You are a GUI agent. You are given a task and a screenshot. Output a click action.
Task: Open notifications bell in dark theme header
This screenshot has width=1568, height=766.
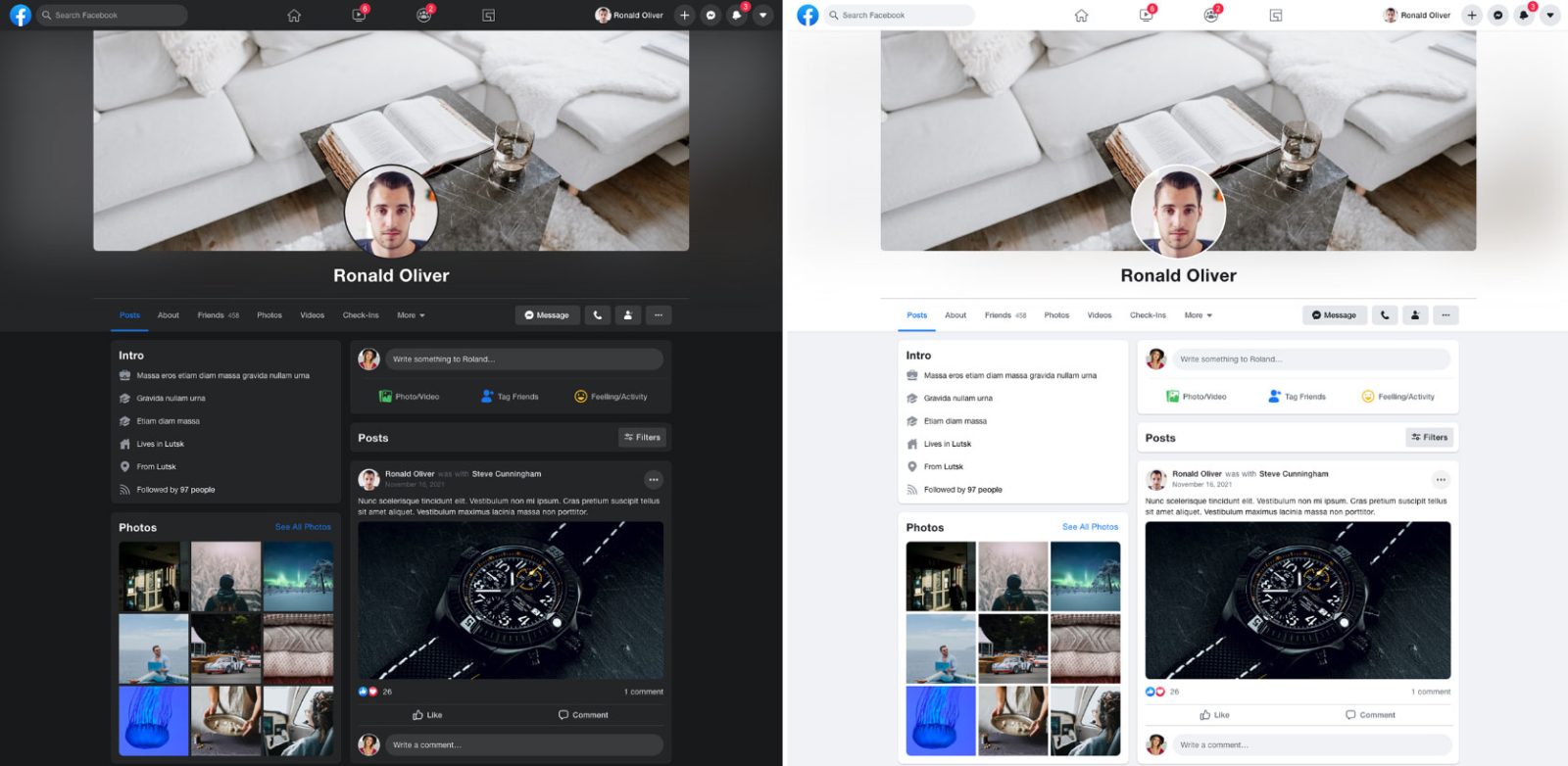coord(737,15)
